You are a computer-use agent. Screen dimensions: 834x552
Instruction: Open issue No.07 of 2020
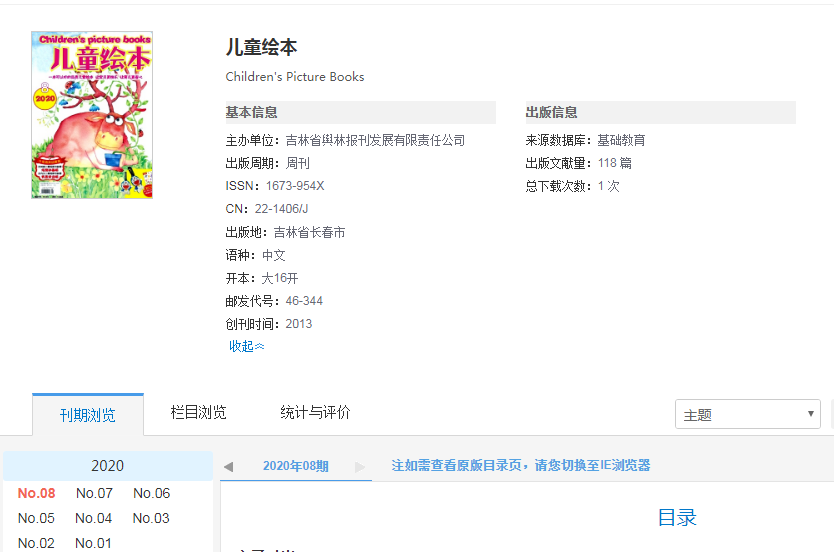94,493
